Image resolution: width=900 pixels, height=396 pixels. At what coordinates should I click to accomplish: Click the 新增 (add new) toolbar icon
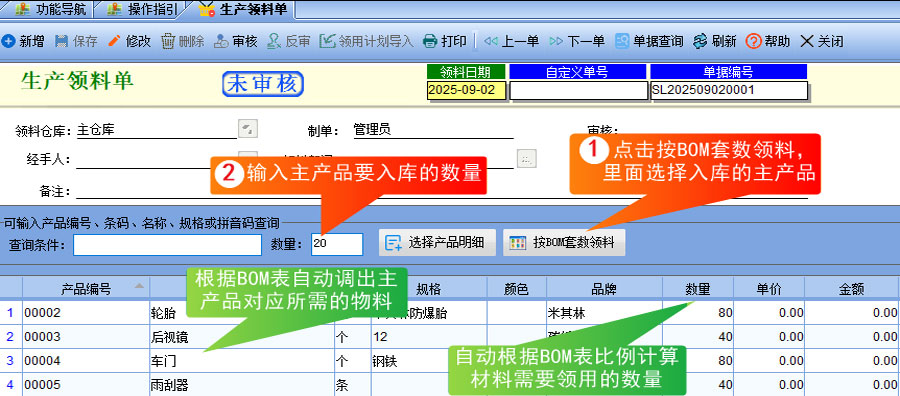(9, 41)
